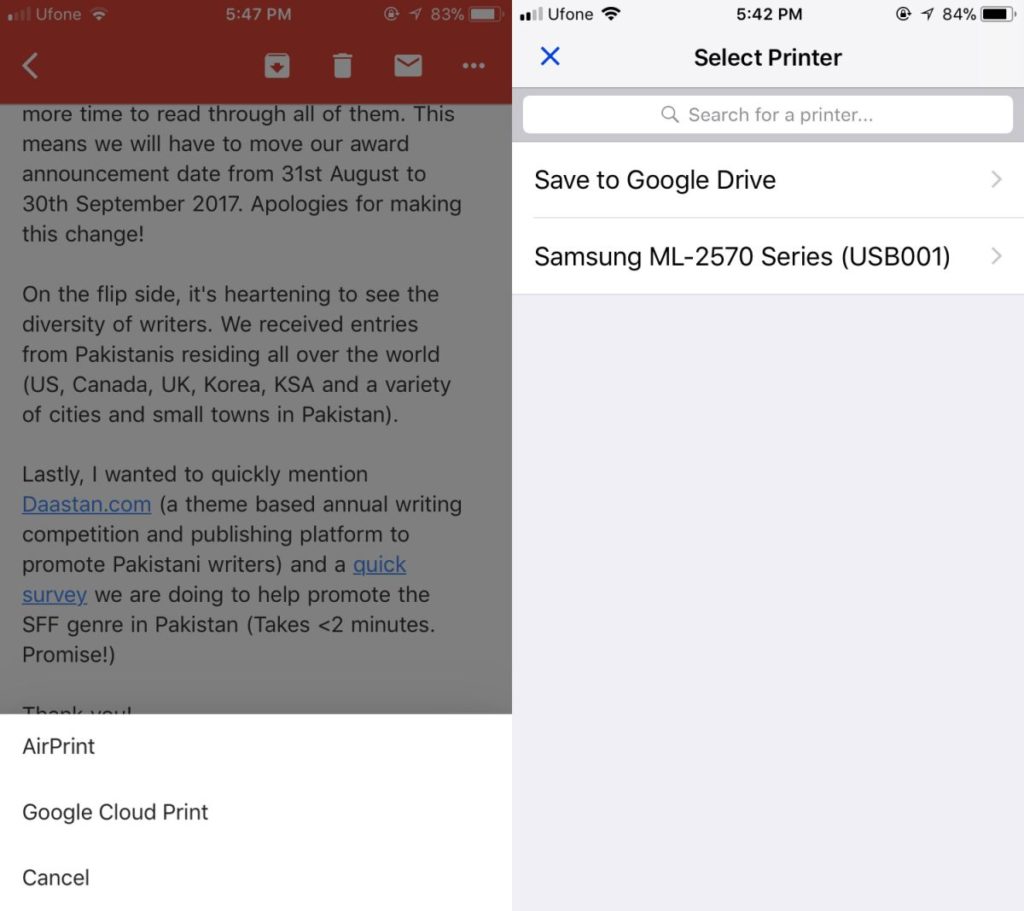Image resolution: width=1024 pixels, height=911 pixels.
Task: Expand Save to Google Drive via chevron
Action: point(996,180)
